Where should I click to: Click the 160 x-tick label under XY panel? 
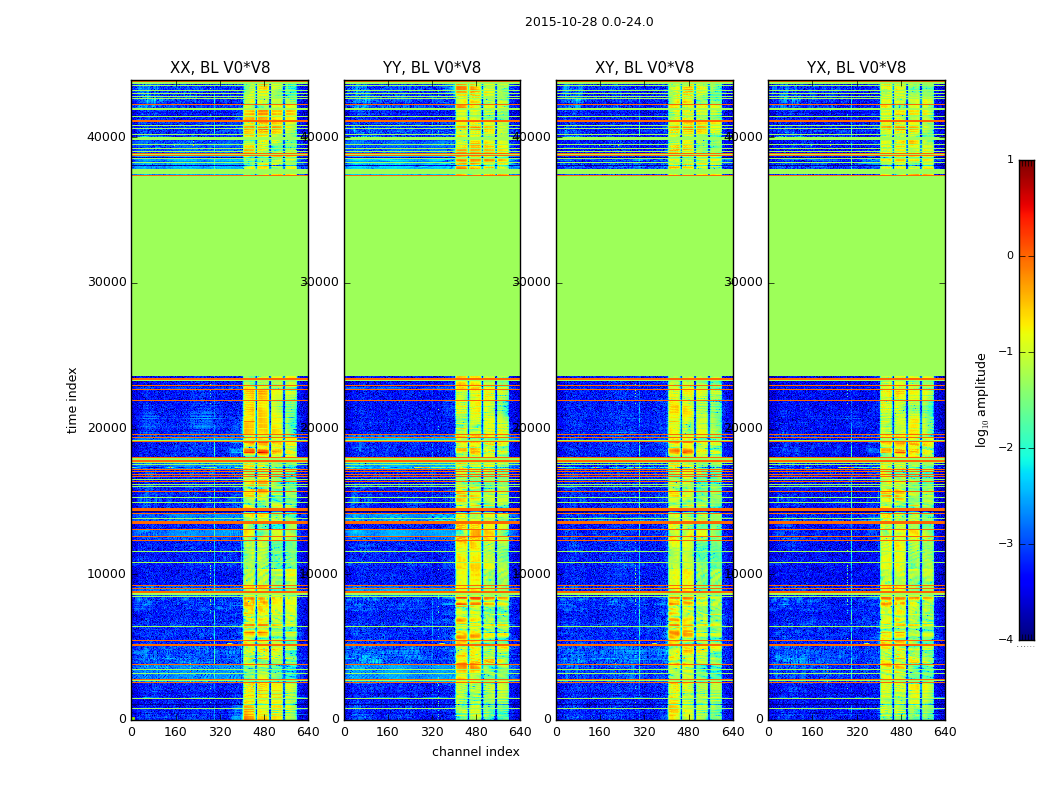pyautogui.click(x=599, y=732)
